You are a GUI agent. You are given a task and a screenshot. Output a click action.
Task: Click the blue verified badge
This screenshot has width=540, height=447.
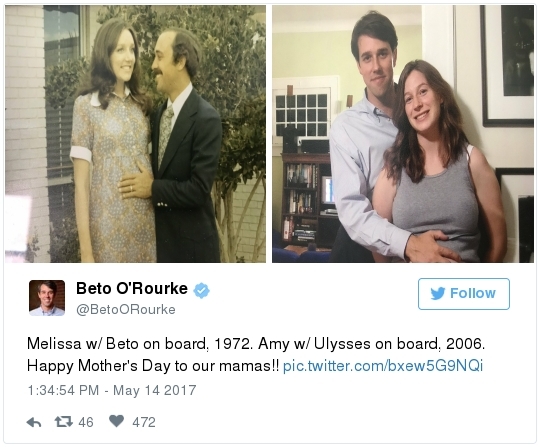pos(201,290)
